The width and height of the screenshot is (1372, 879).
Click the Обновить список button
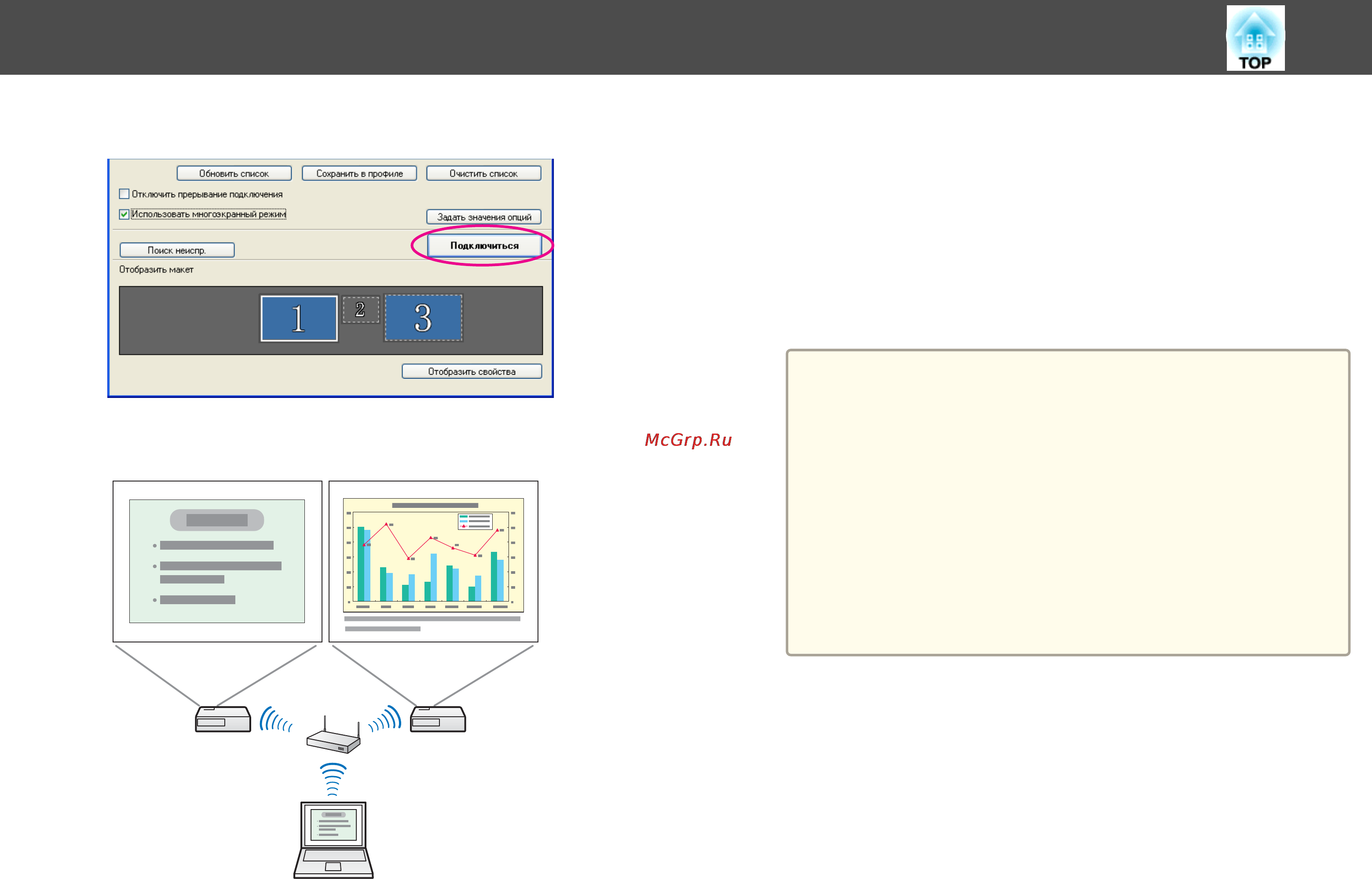point(234,173)
